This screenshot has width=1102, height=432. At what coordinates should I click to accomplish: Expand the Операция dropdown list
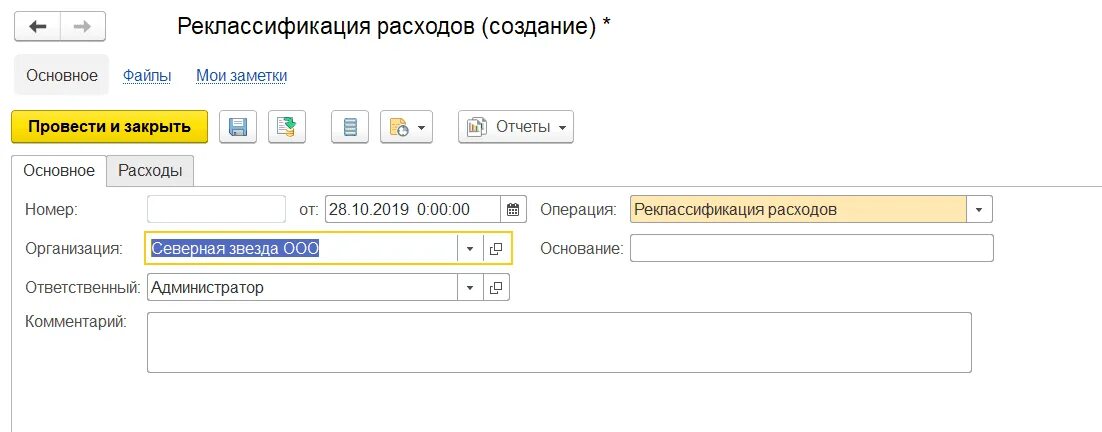pyautogui.click(x=979, y=209)
